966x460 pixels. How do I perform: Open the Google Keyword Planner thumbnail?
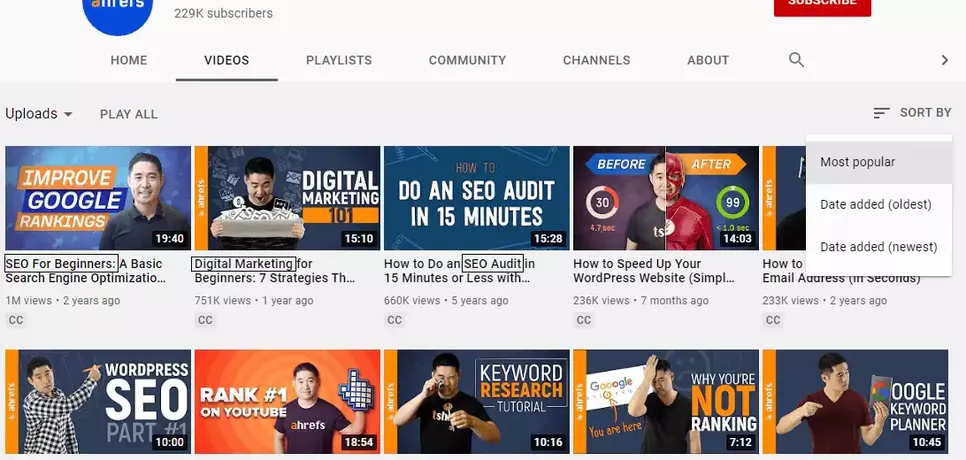855,401
